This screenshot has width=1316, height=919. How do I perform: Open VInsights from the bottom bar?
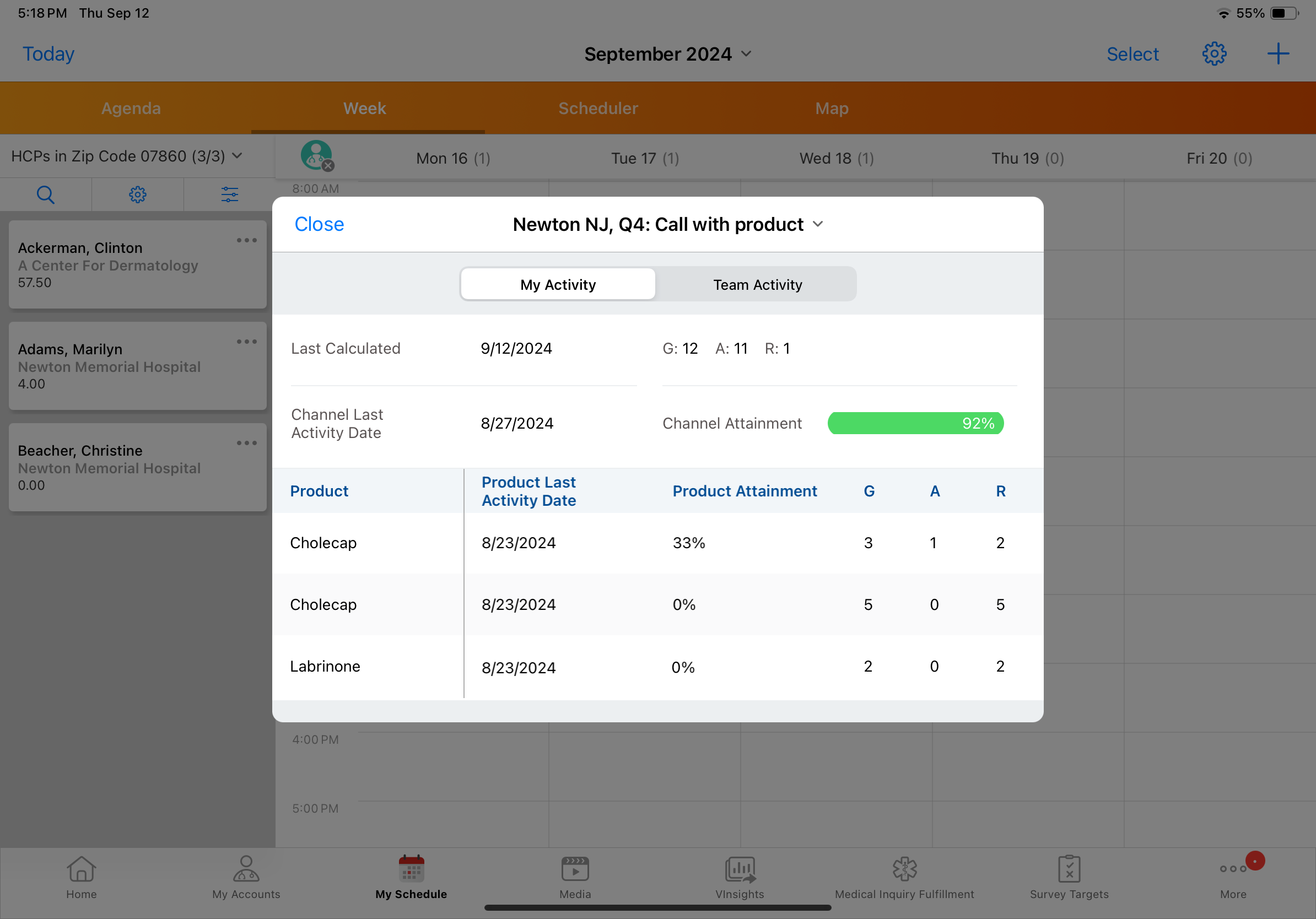click(740, 877)
